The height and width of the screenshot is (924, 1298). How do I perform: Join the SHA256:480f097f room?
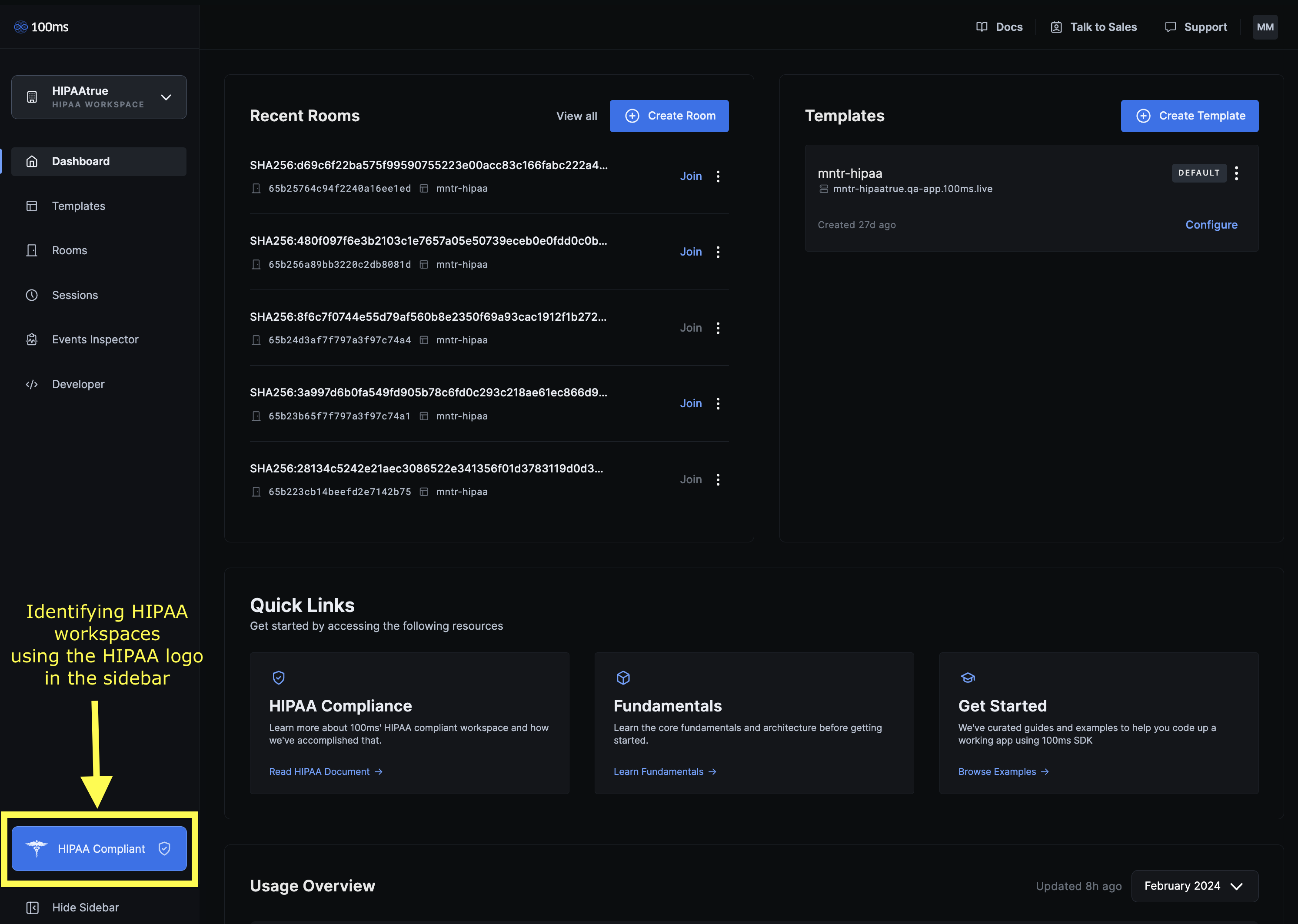click(x=690, y=252)
